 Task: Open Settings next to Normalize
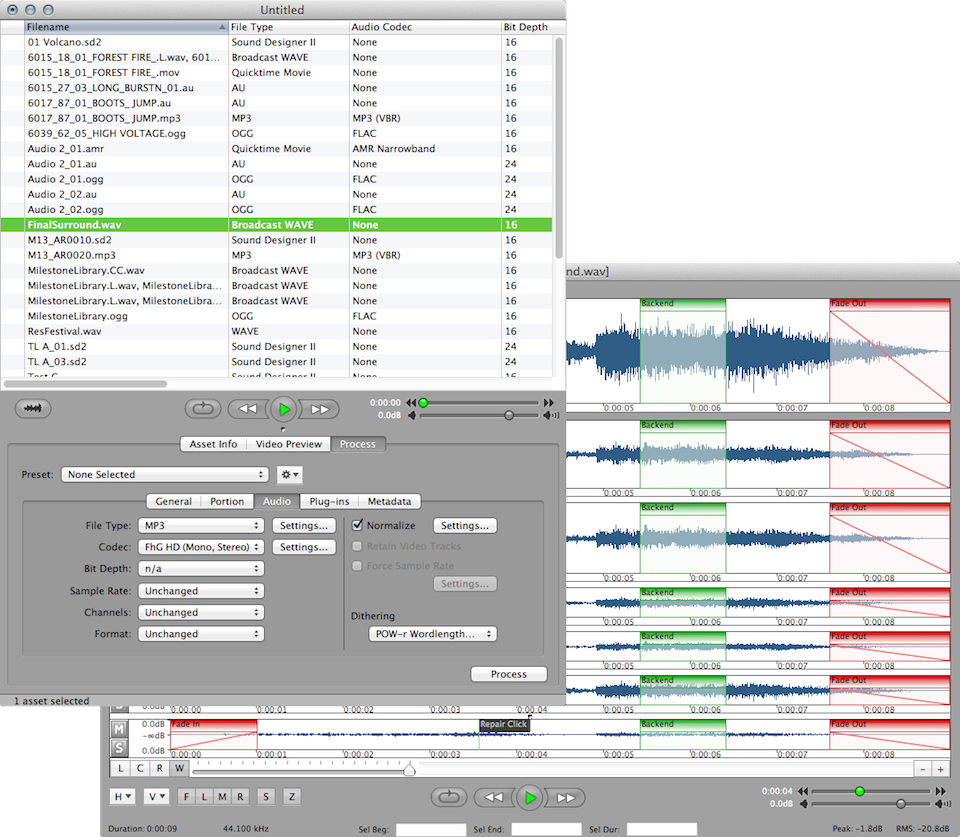coord(465,524)
